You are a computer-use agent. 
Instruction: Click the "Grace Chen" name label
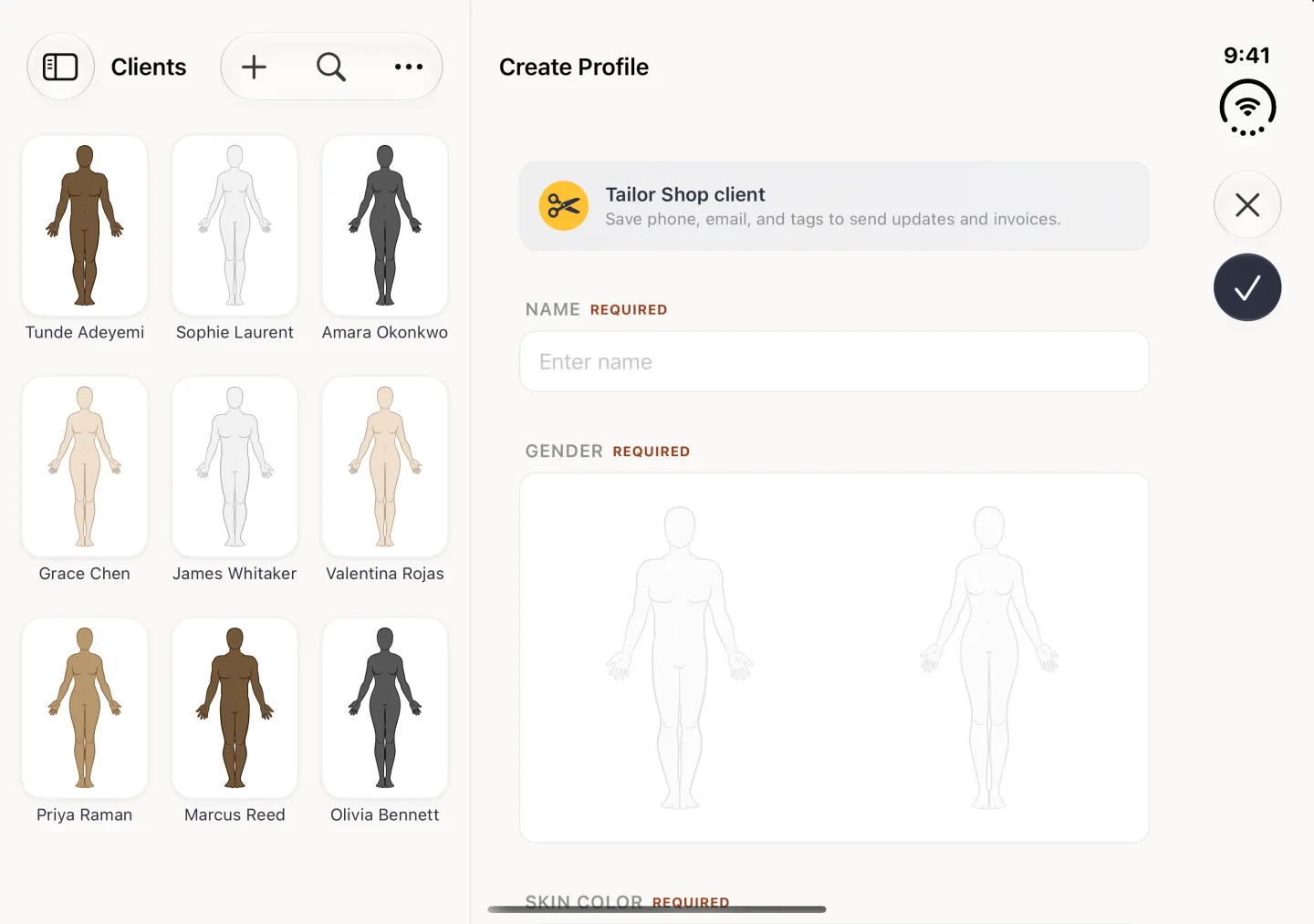85,574
